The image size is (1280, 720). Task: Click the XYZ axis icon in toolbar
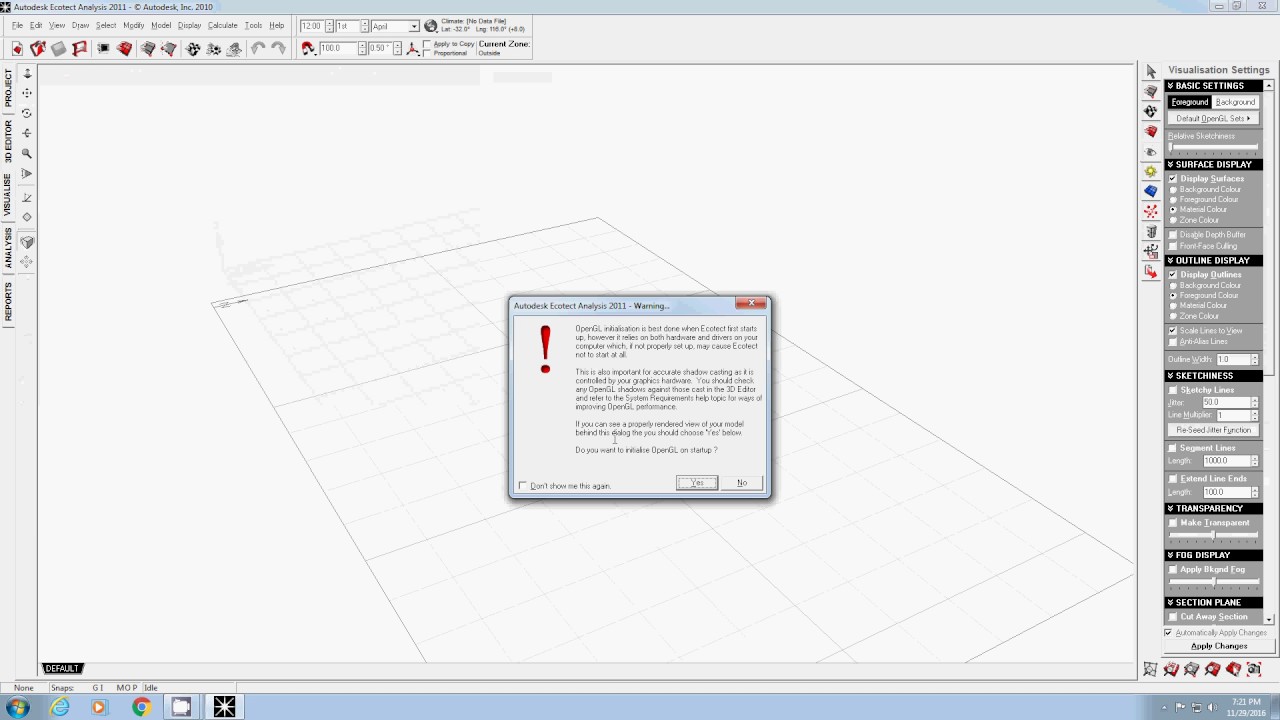[x=413, y=48]
